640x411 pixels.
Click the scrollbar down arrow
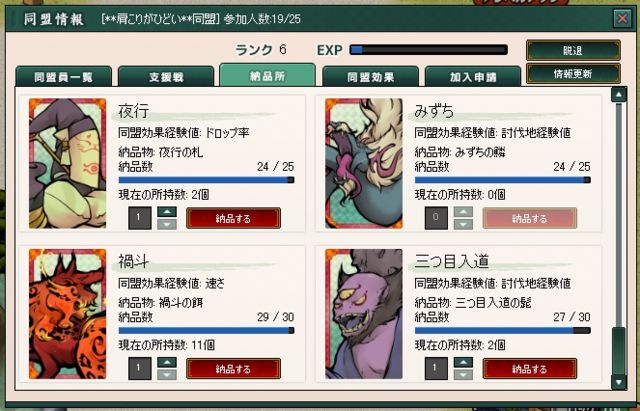click(x=619, y=382)
